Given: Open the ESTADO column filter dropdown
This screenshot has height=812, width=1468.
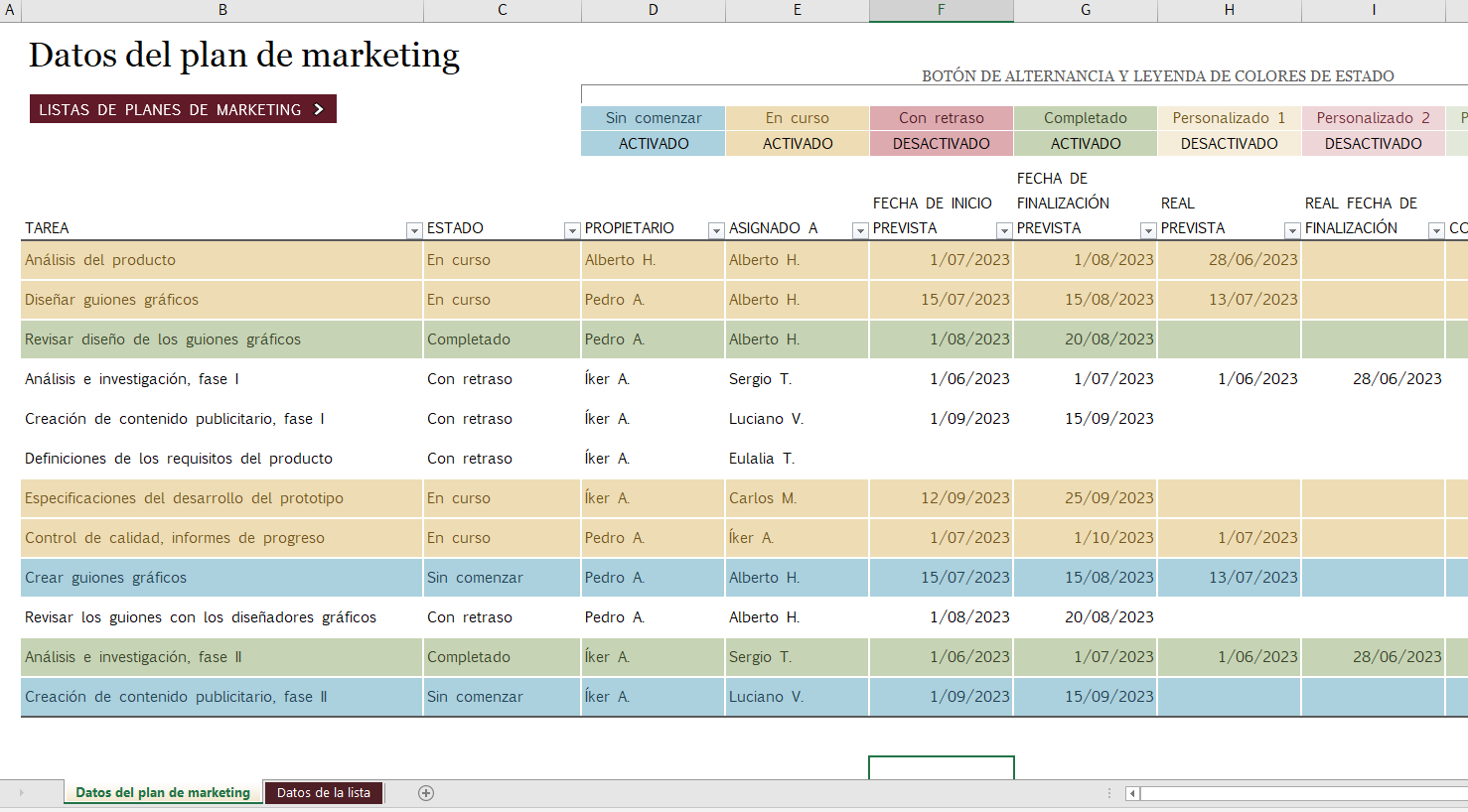Looking at the screenshot, I should tap(572, 229).
